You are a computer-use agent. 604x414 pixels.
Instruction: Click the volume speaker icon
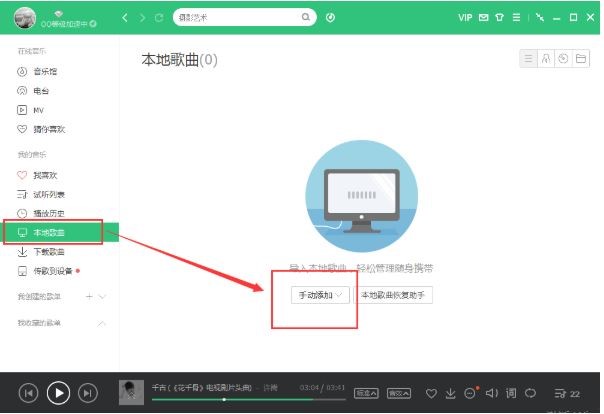pyautogui.click(x=492, y=393)
